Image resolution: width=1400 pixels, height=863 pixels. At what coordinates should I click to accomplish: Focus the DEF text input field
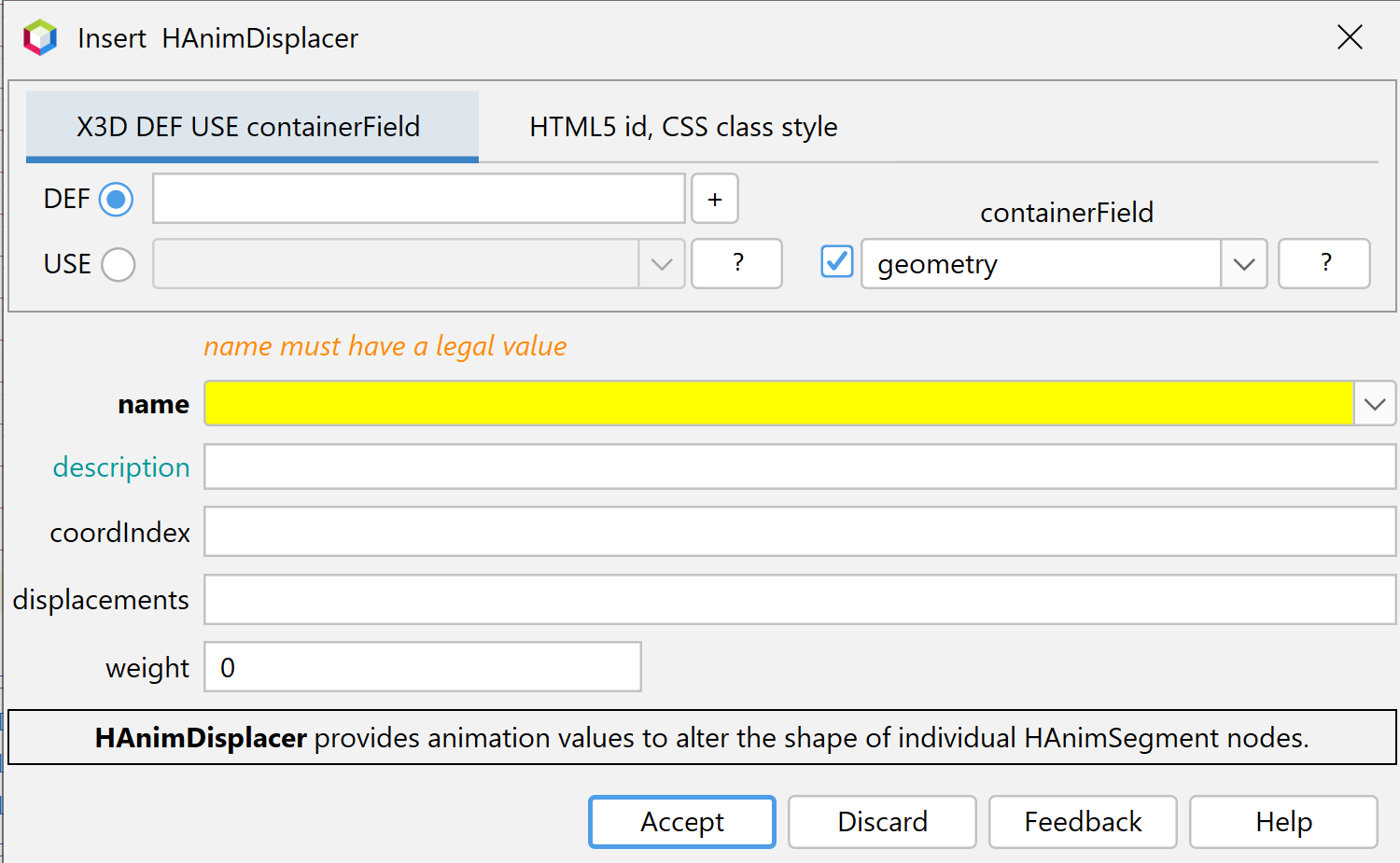[x=419, y=199]
